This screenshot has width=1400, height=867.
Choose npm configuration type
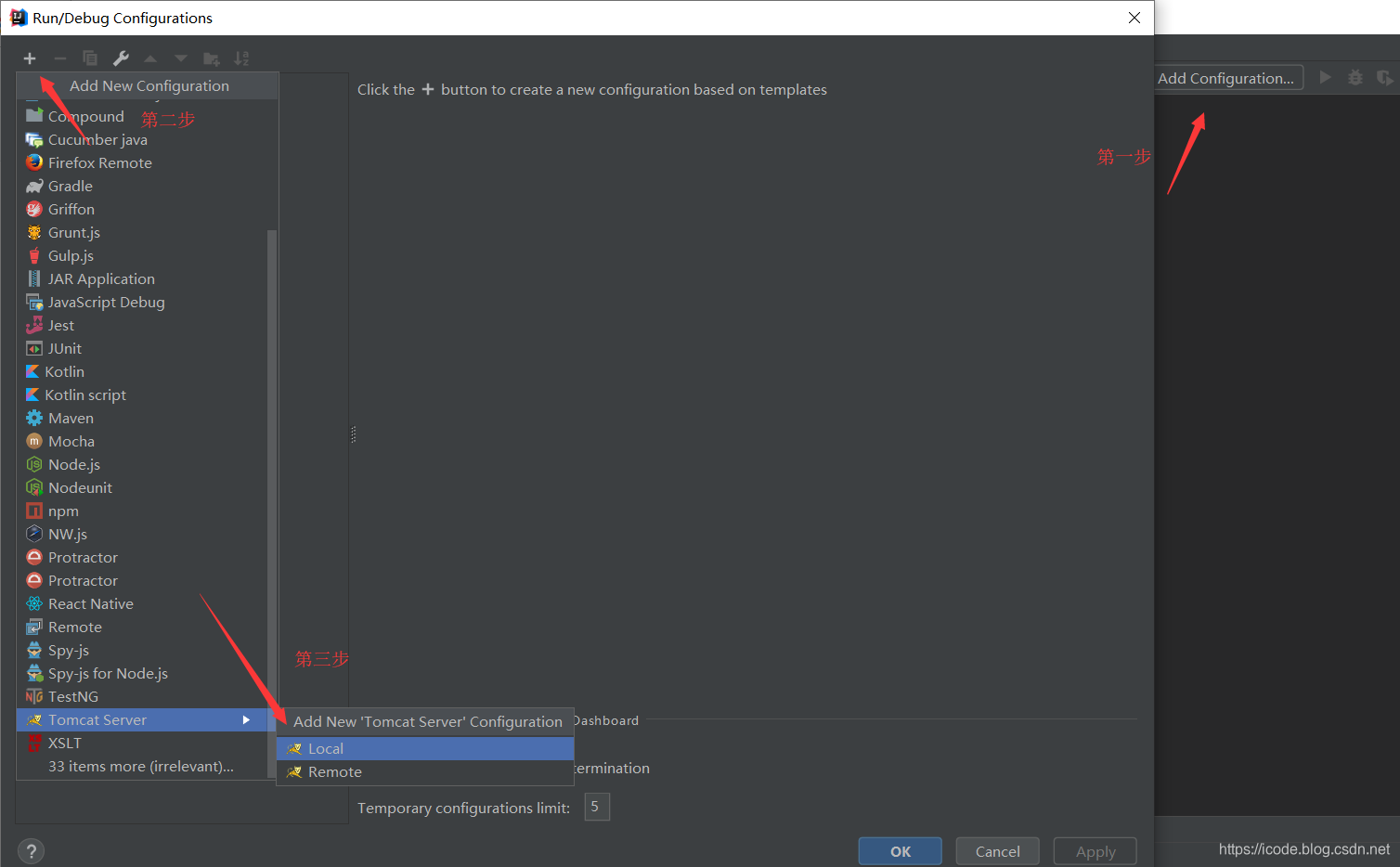pos(141,511)
